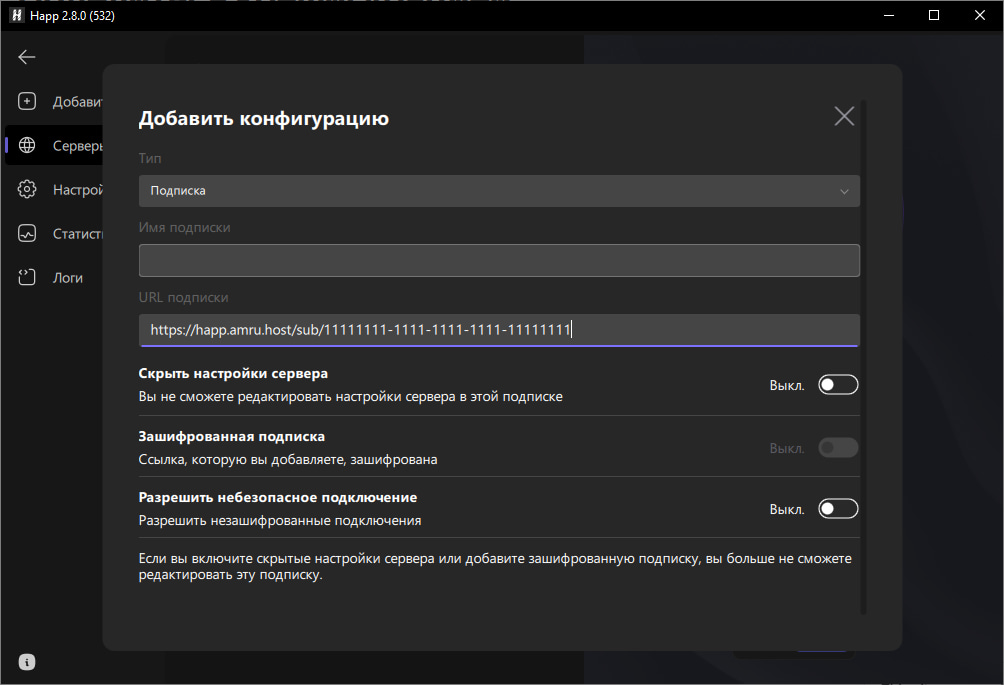Click the Разрешить небезопасное подключение heading
Image resolution: width=1004 pixels, height=685 pixels.
[278, 497]
